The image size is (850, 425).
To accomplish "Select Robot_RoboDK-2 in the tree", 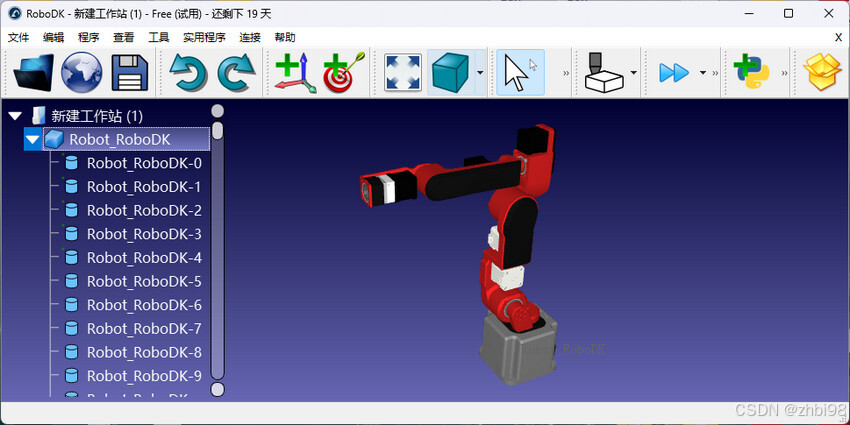I will click(x=144, y=210).
